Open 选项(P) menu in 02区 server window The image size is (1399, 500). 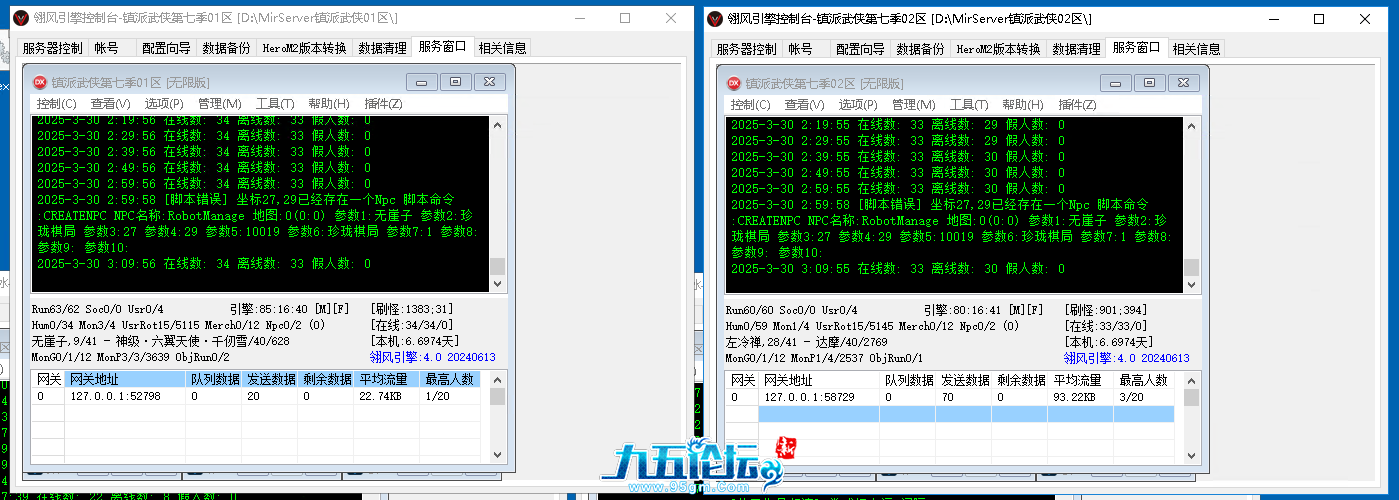tap(858, 104)
